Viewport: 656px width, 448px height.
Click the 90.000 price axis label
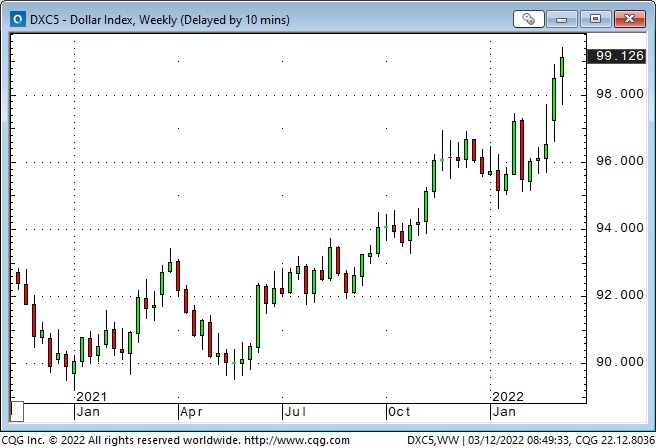620,361
